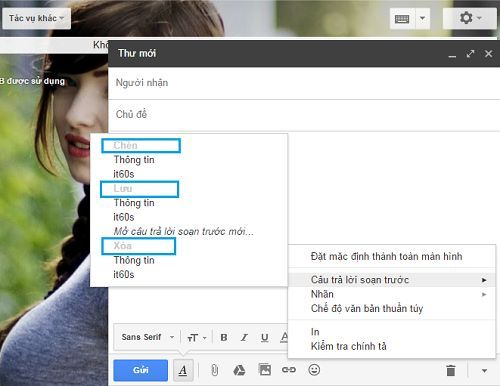Close the Thư mới compose window

click(x=488, y=54)
